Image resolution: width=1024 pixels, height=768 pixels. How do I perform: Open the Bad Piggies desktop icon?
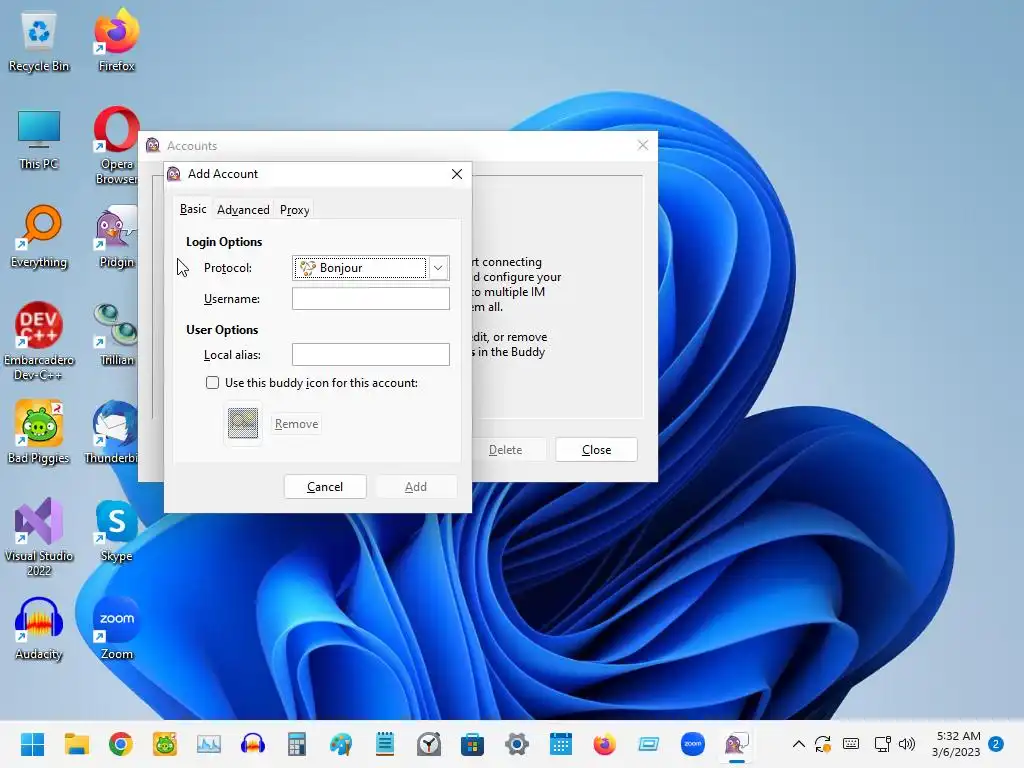[x=39, y=433]
